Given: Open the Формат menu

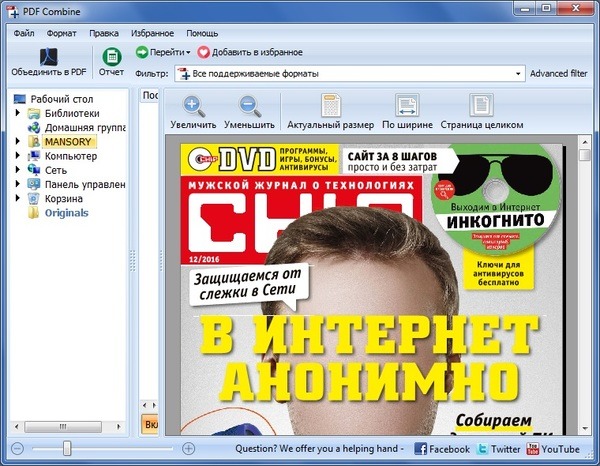Looking at the screenshot, I should pyautogui.click(x=61, y=33).
